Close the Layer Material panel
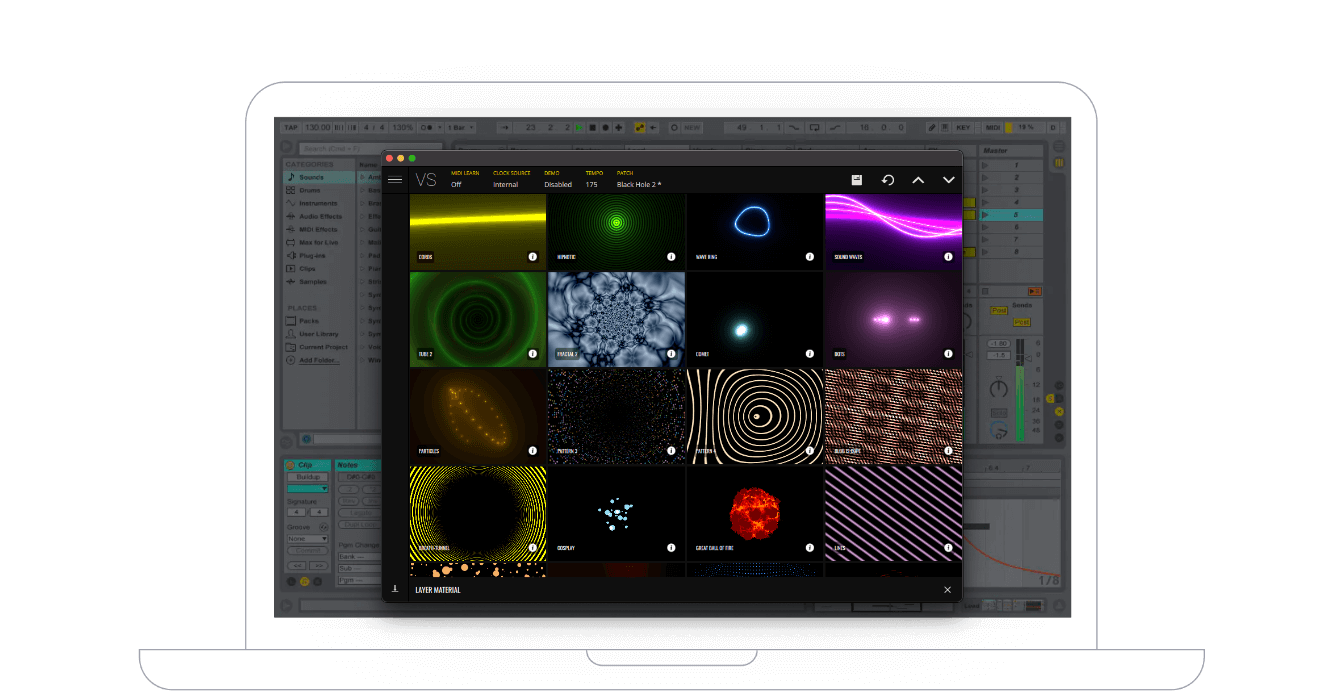The width and height of the screenshot is (1344, 692). 947,590
